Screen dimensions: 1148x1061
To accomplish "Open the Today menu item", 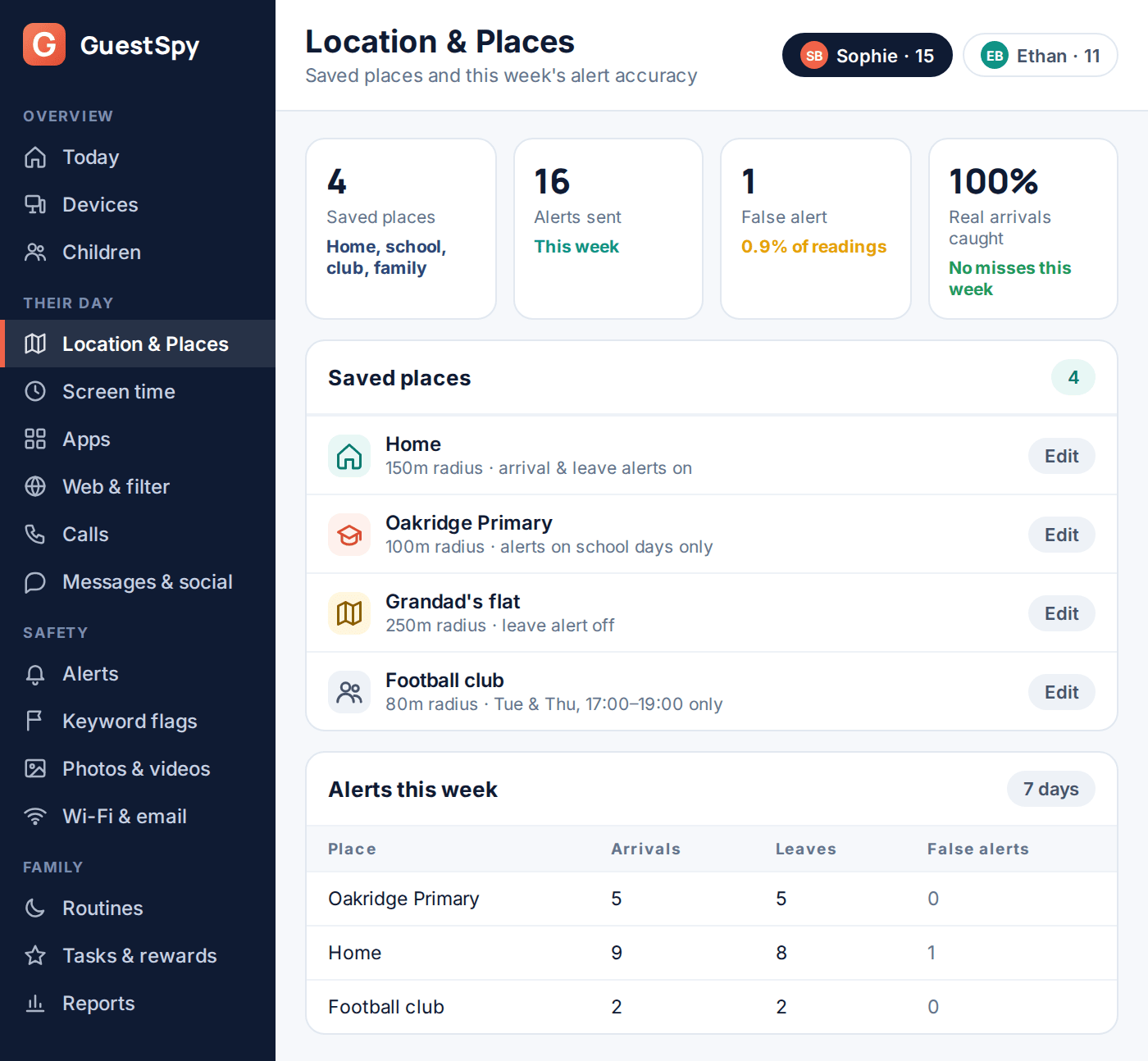I will [x=138, y=157].
